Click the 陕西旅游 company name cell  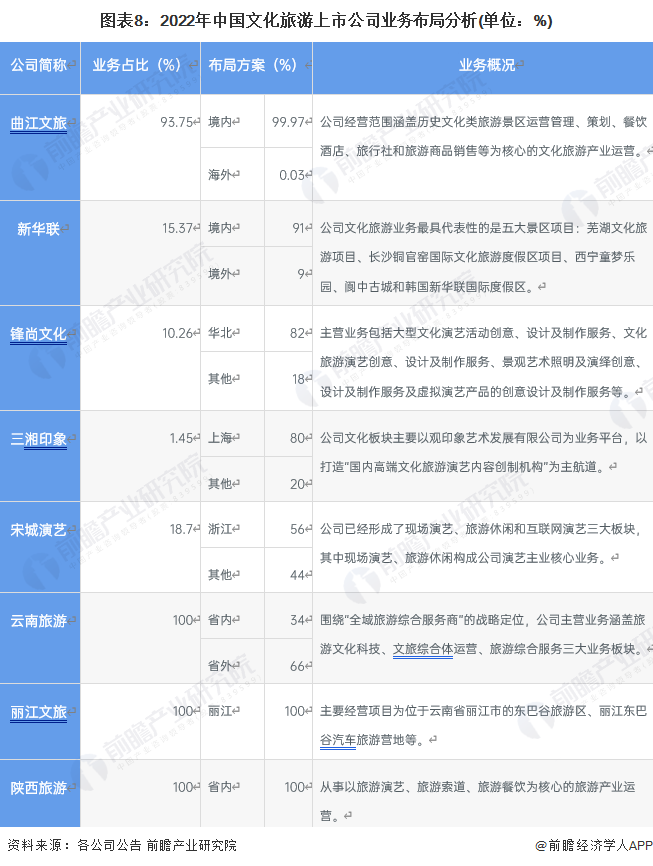[40, 793]
